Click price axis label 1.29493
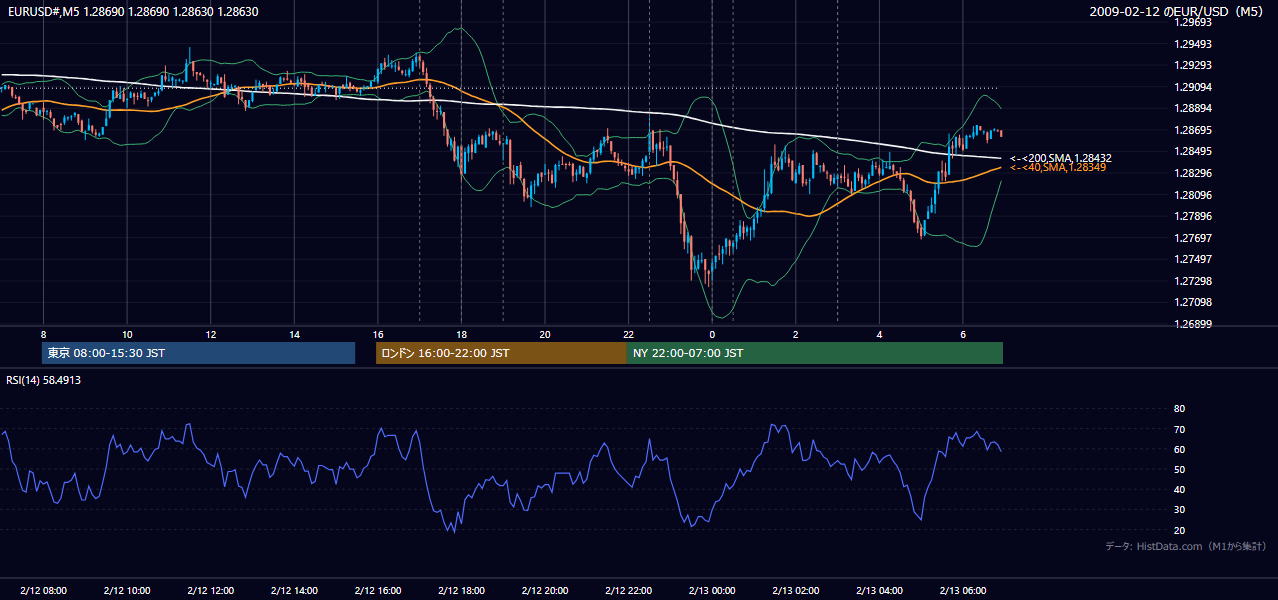This screenshot has height=600, width=1278. click(x=1192, y=44)
